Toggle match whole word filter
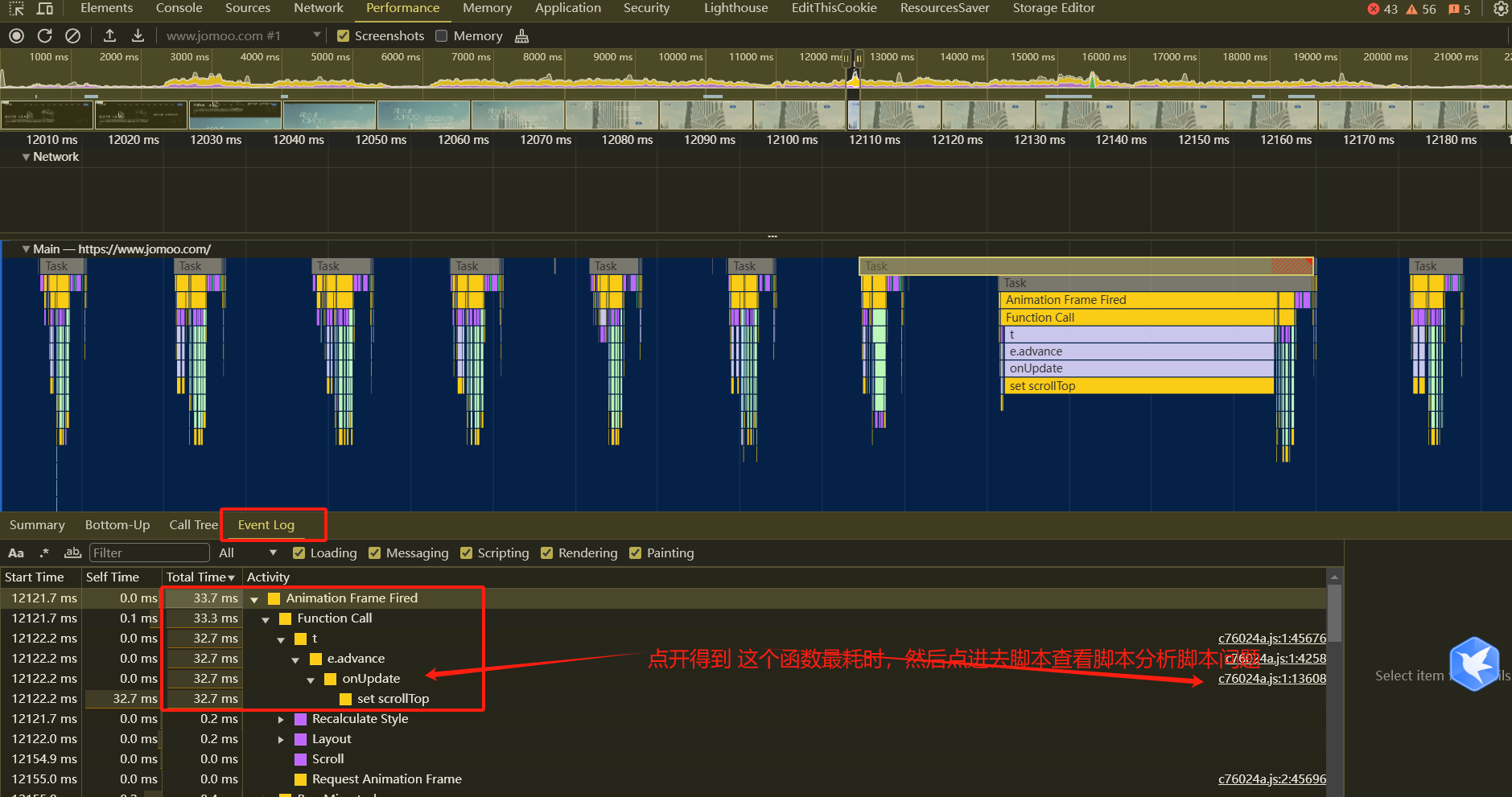The height and width of the screenshot is (797, 1512). click(72, 553)
